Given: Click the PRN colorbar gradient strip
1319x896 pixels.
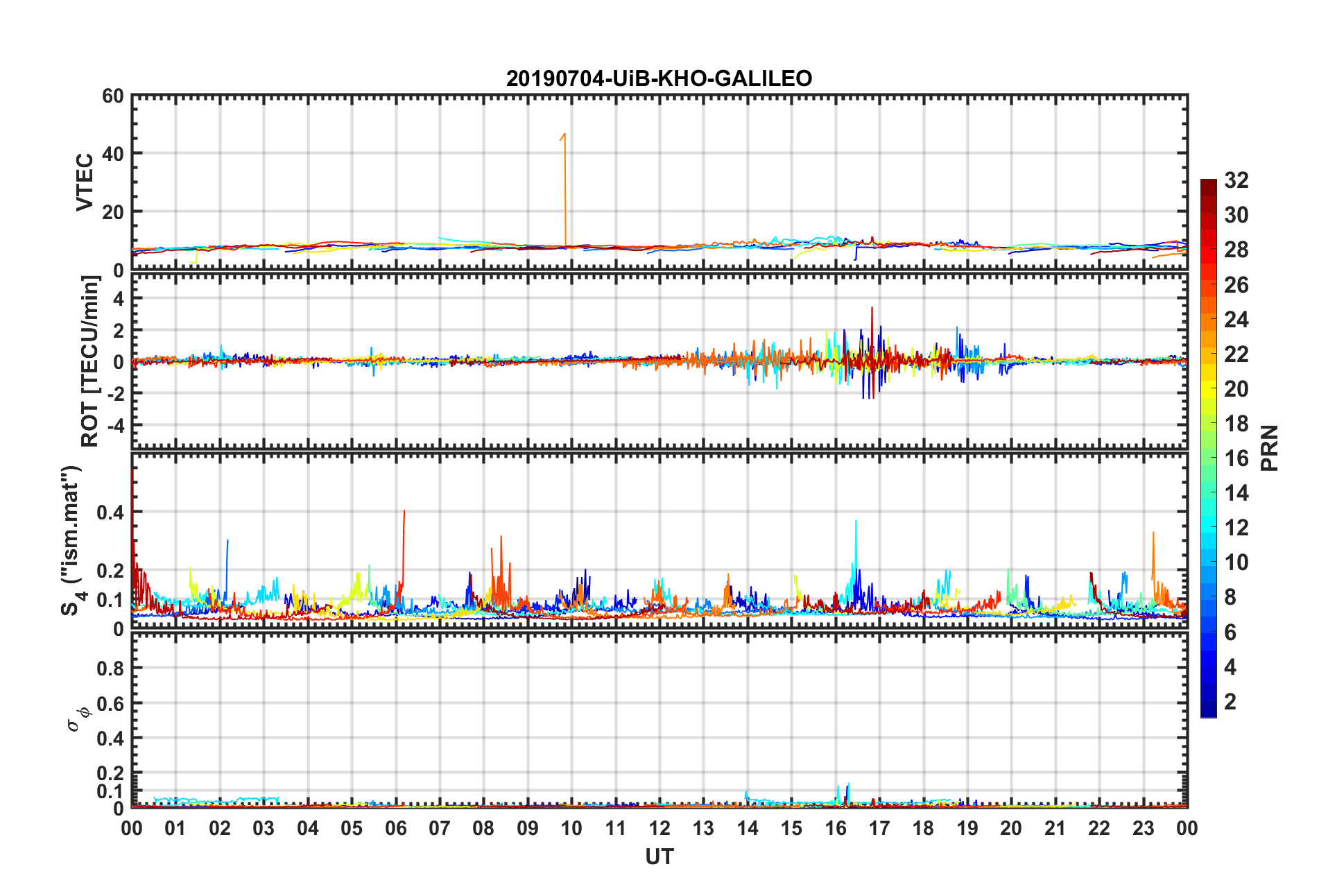Looking at the screenshot, I should 1209,449.
